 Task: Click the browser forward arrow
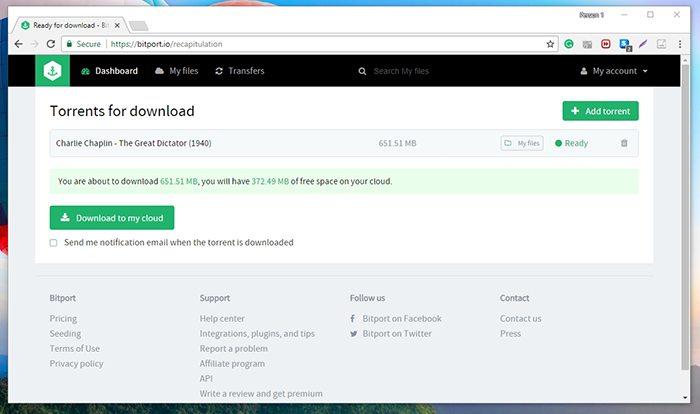click(x=34, y=44)
